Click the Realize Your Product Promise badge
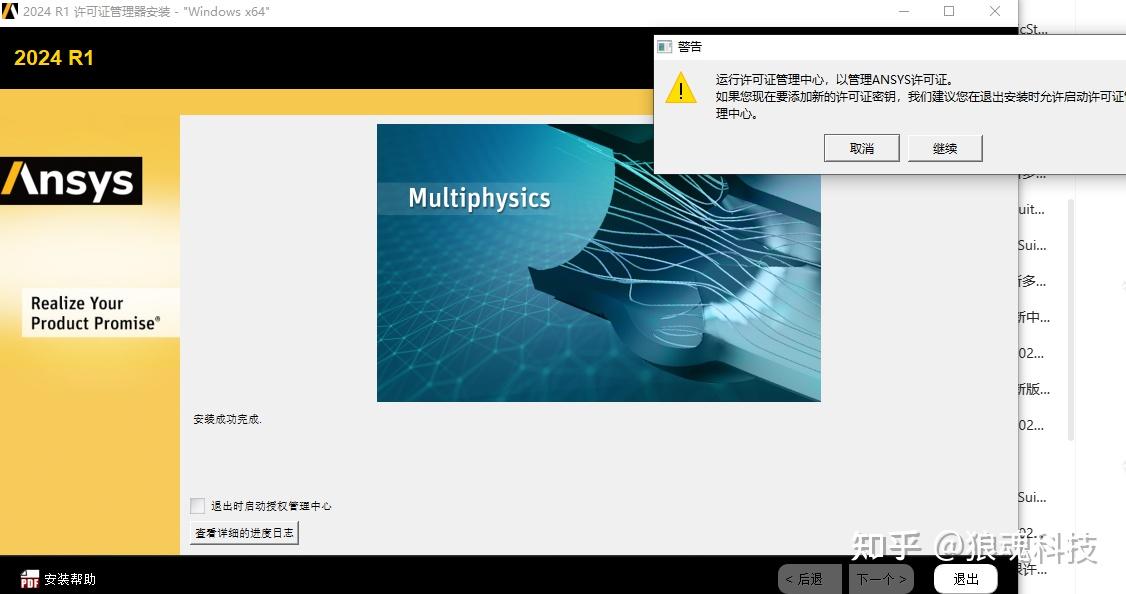This screenshot has height=594, width=1126. coord(100,312)
